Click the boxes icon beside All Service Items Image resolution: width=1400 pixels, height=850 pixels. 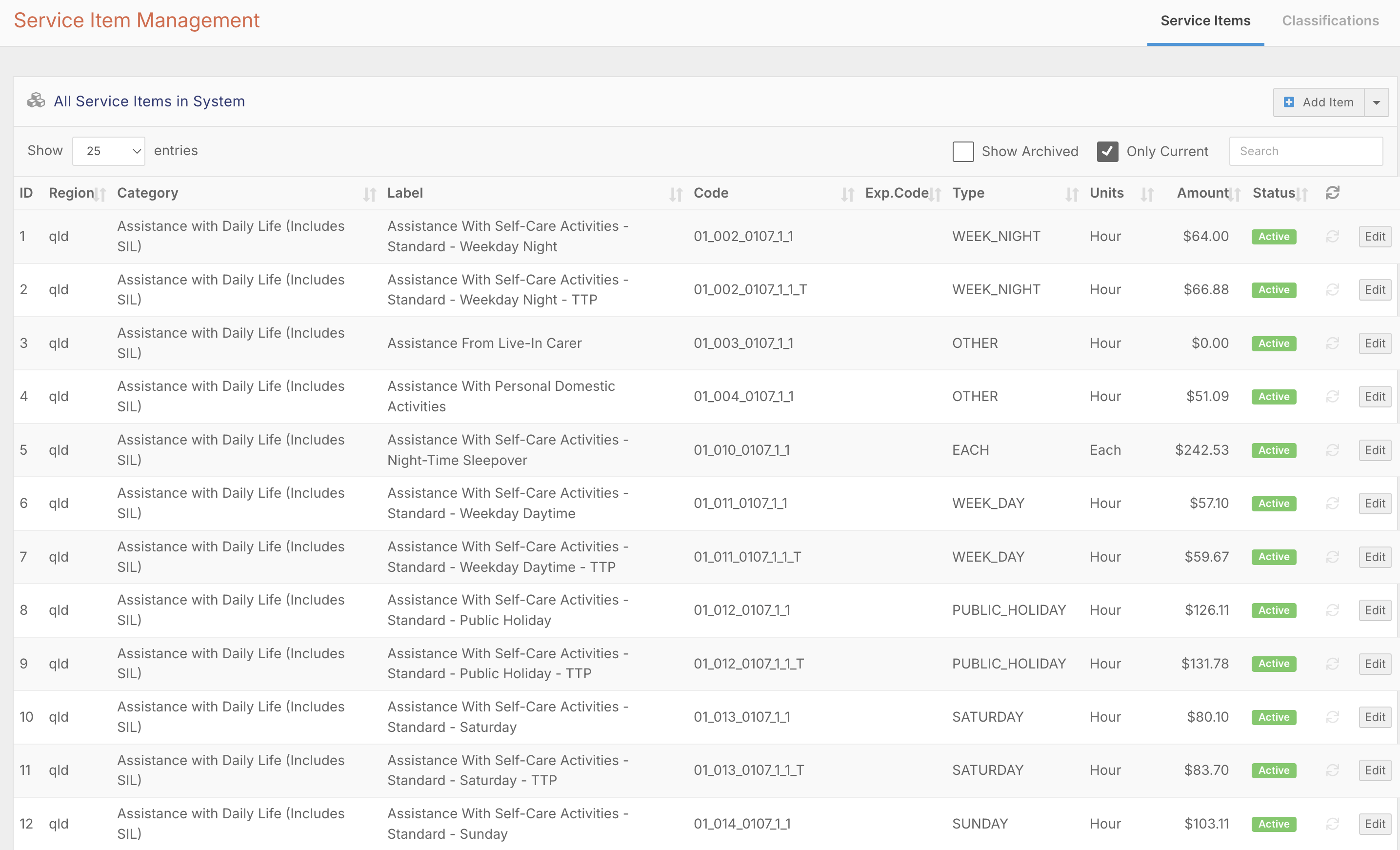[x=36, y=101]
